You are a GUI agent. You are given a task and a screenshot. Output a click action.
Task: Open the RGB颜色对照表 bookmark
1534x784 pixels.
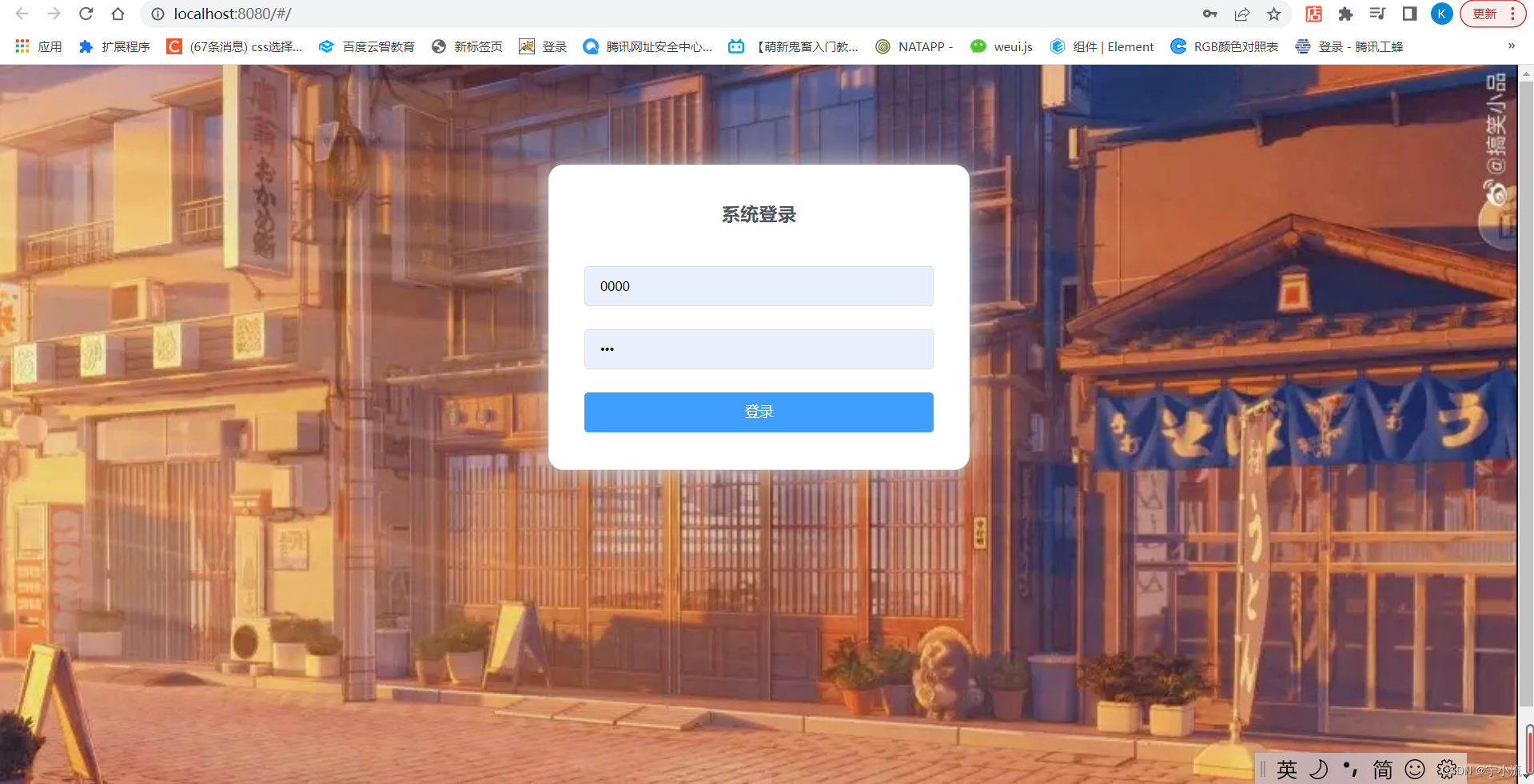click(x=1224, y=46)
